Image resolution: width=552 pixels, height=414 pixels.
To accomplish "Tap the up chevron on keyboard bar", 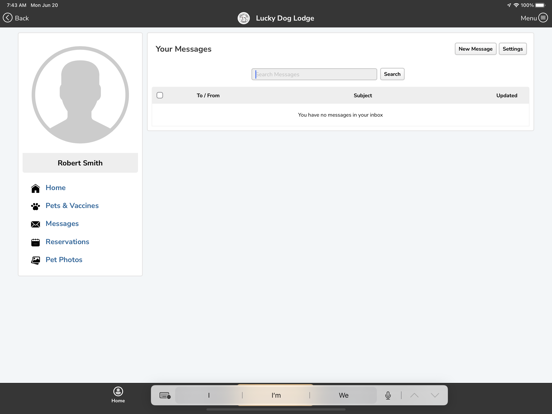I will click(414, 395).
